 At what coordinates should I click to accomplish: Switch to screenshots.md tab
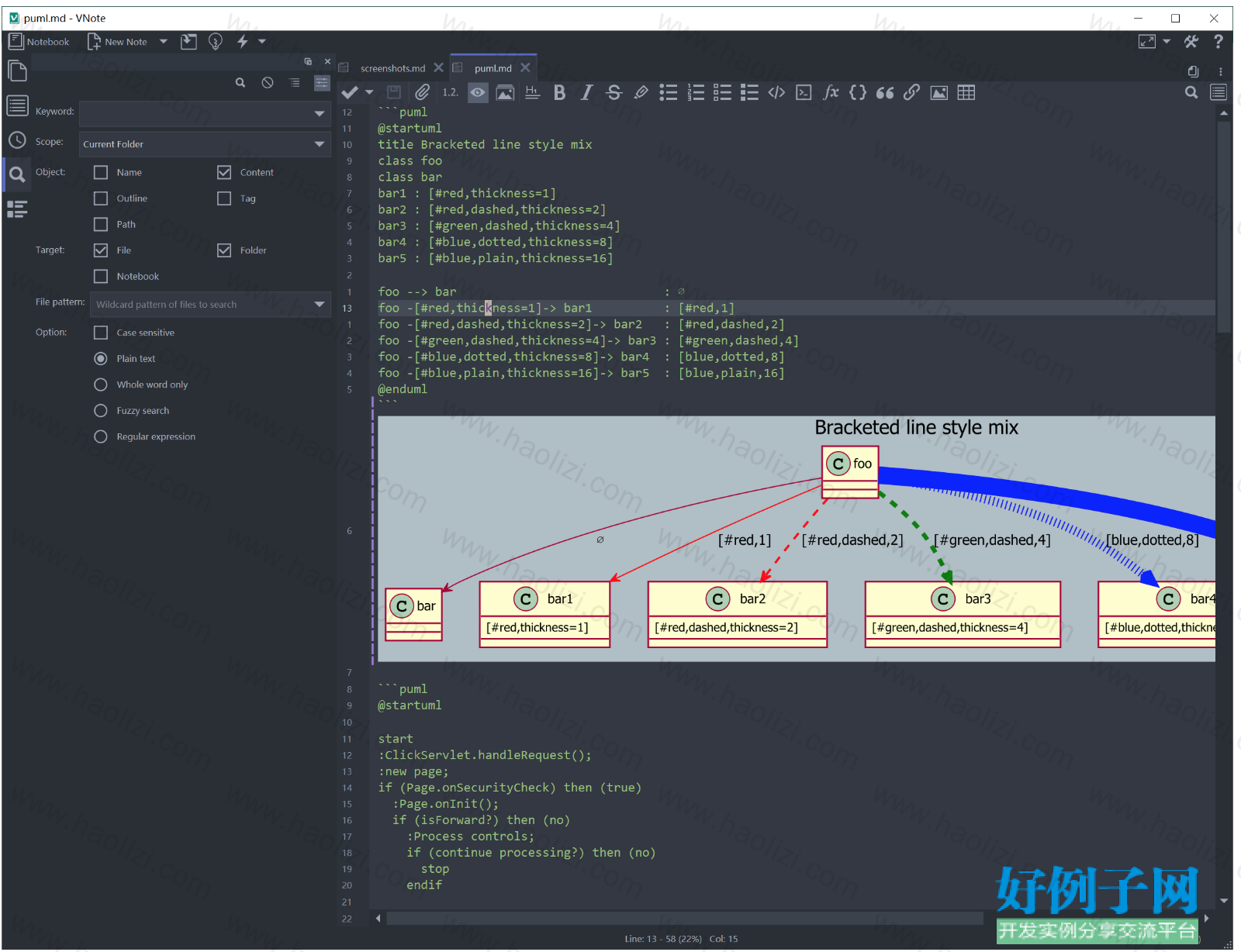(392, 68)
